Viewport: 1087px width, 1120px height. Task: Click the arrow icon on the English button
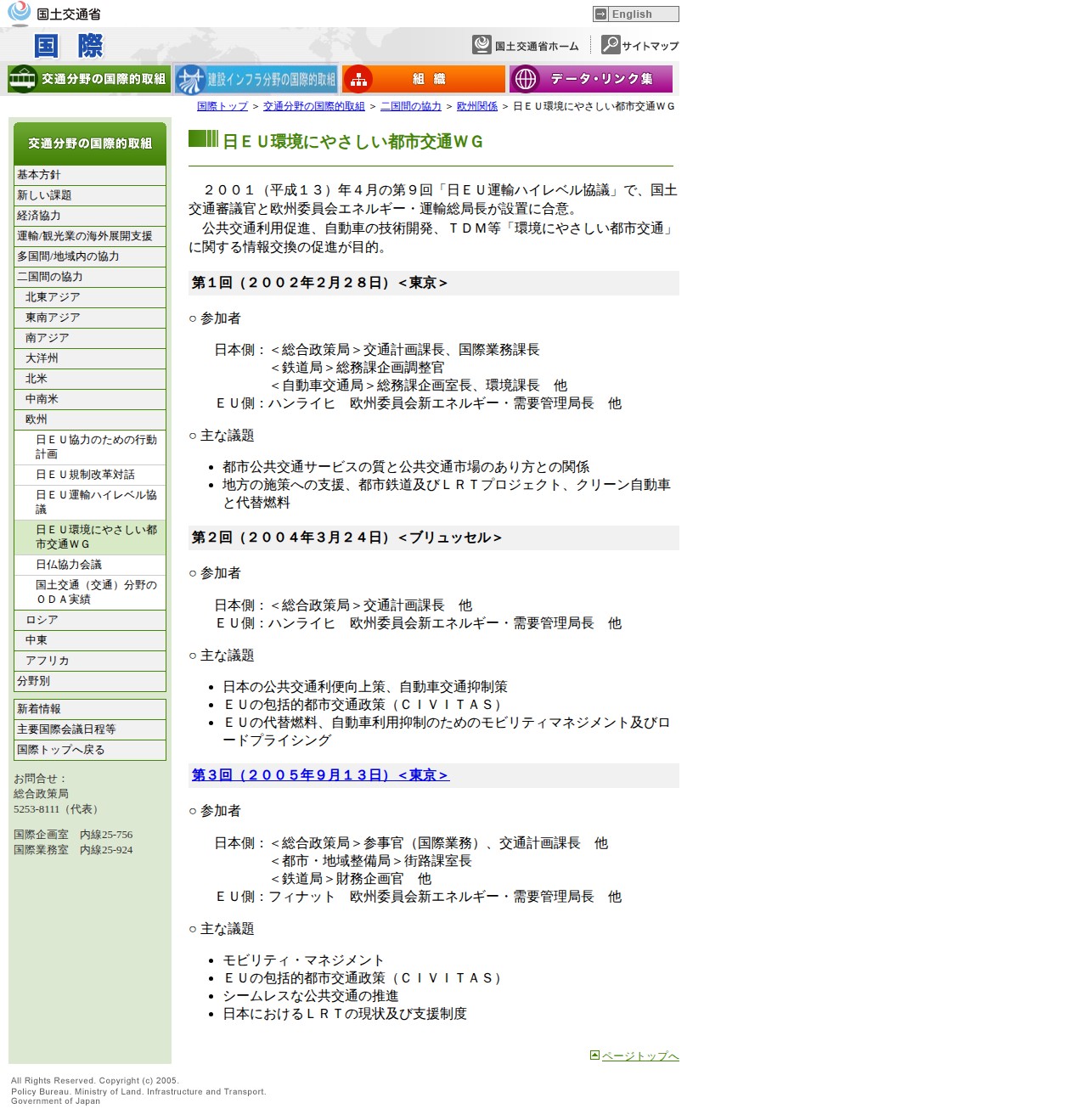point(601,14)
